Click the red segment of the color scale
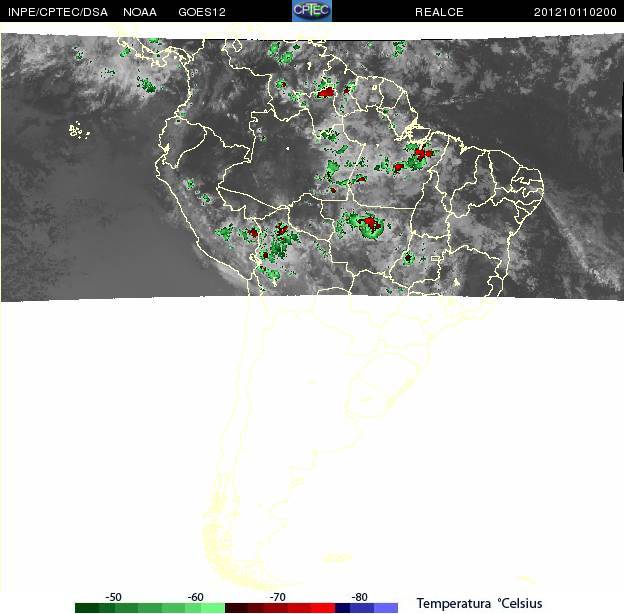The width and height of the screenshot is (624, 614). click(280, 608)
